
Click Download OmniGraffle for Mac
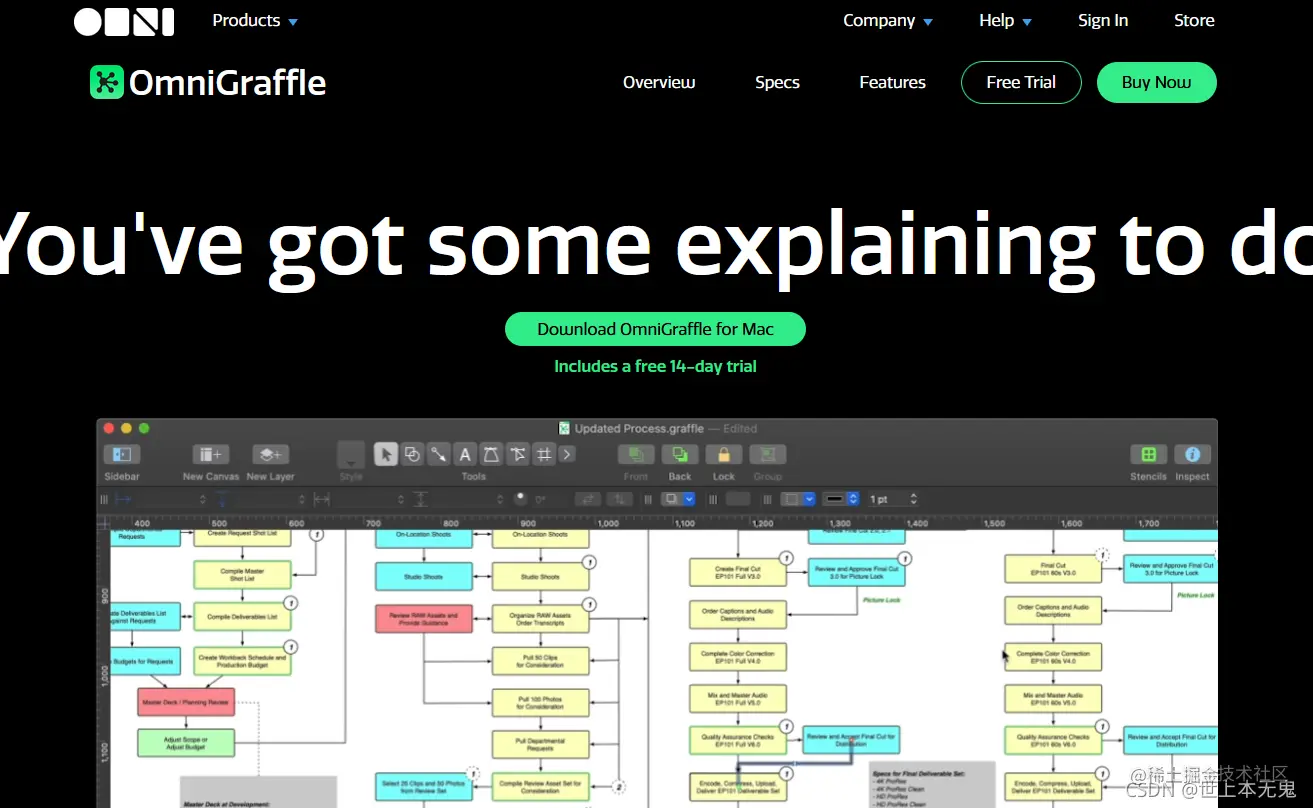pos(655,329)
